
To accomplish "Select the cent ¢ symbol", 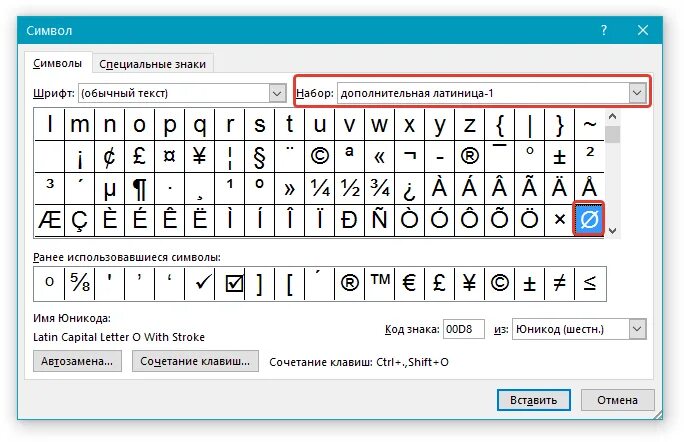I will pos(109,156).
